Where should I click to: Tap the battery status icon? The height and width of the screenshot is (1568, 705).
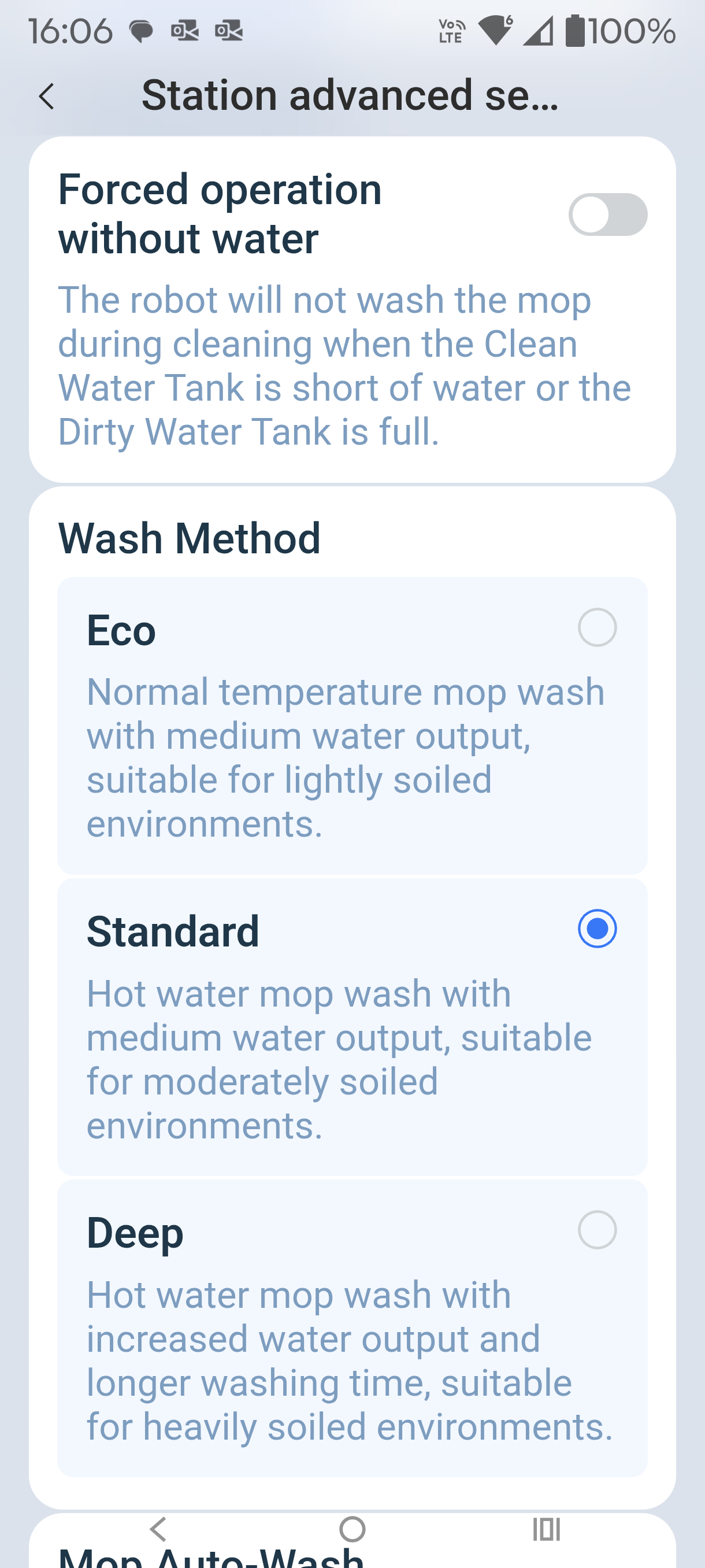[x=575, y=31]
